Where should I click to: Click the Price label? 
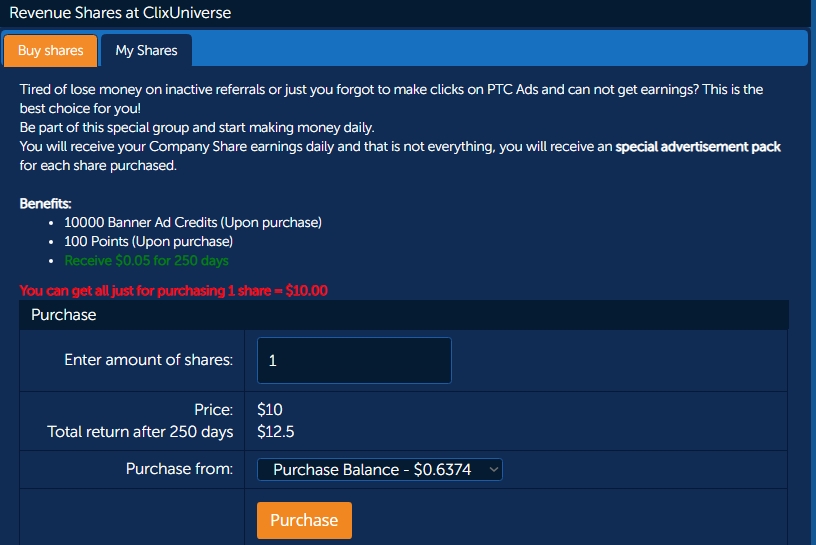click(213, 409)
